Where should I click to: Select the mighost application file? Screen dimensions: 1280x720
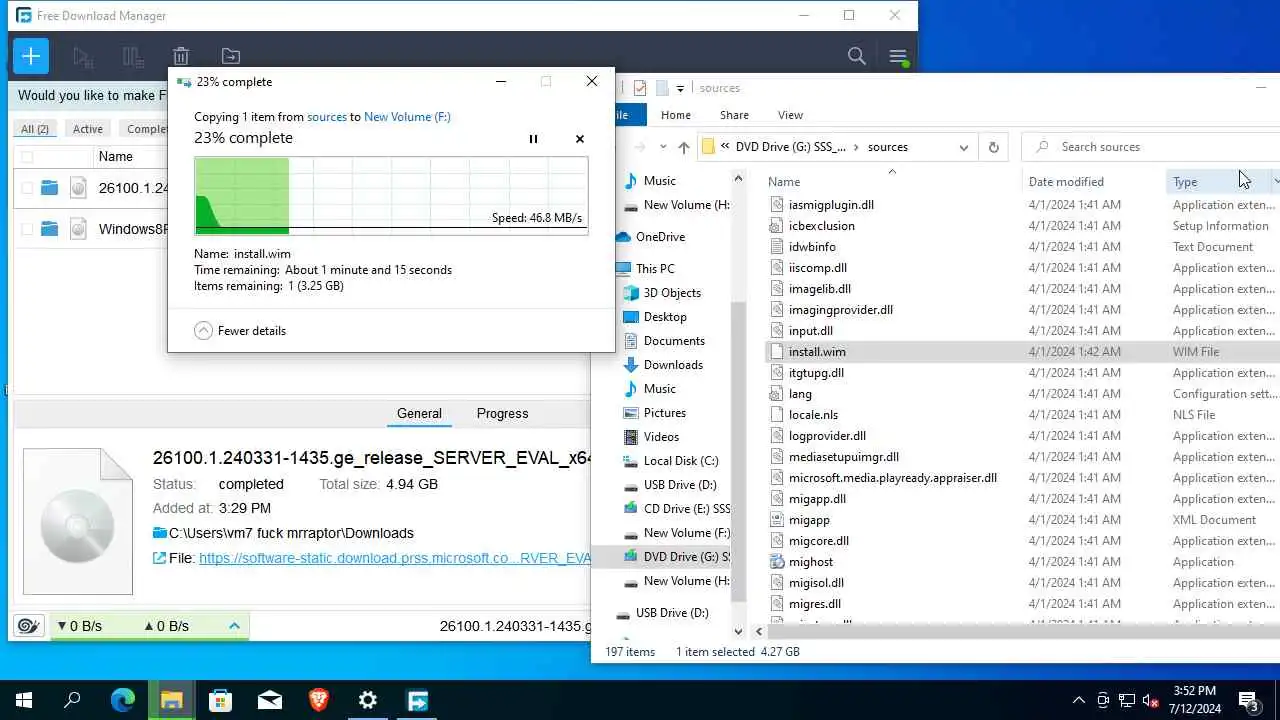[810, 562]
